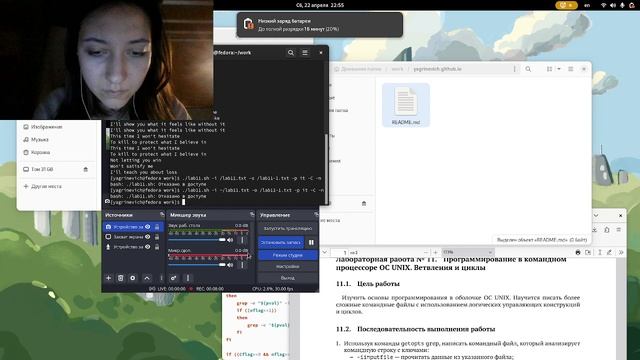Select the draw pen tool in PDF viewer

point(609,252)
